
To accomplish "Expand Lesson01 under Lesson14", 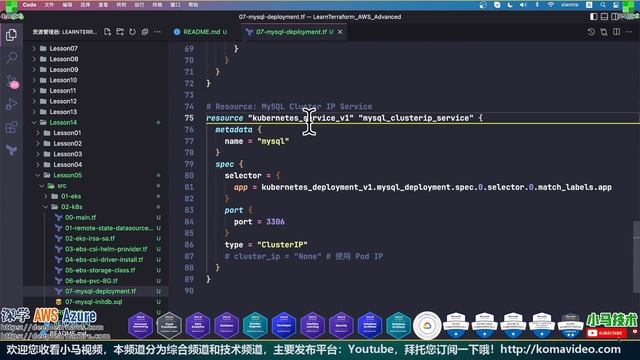I will click(67, 133).
